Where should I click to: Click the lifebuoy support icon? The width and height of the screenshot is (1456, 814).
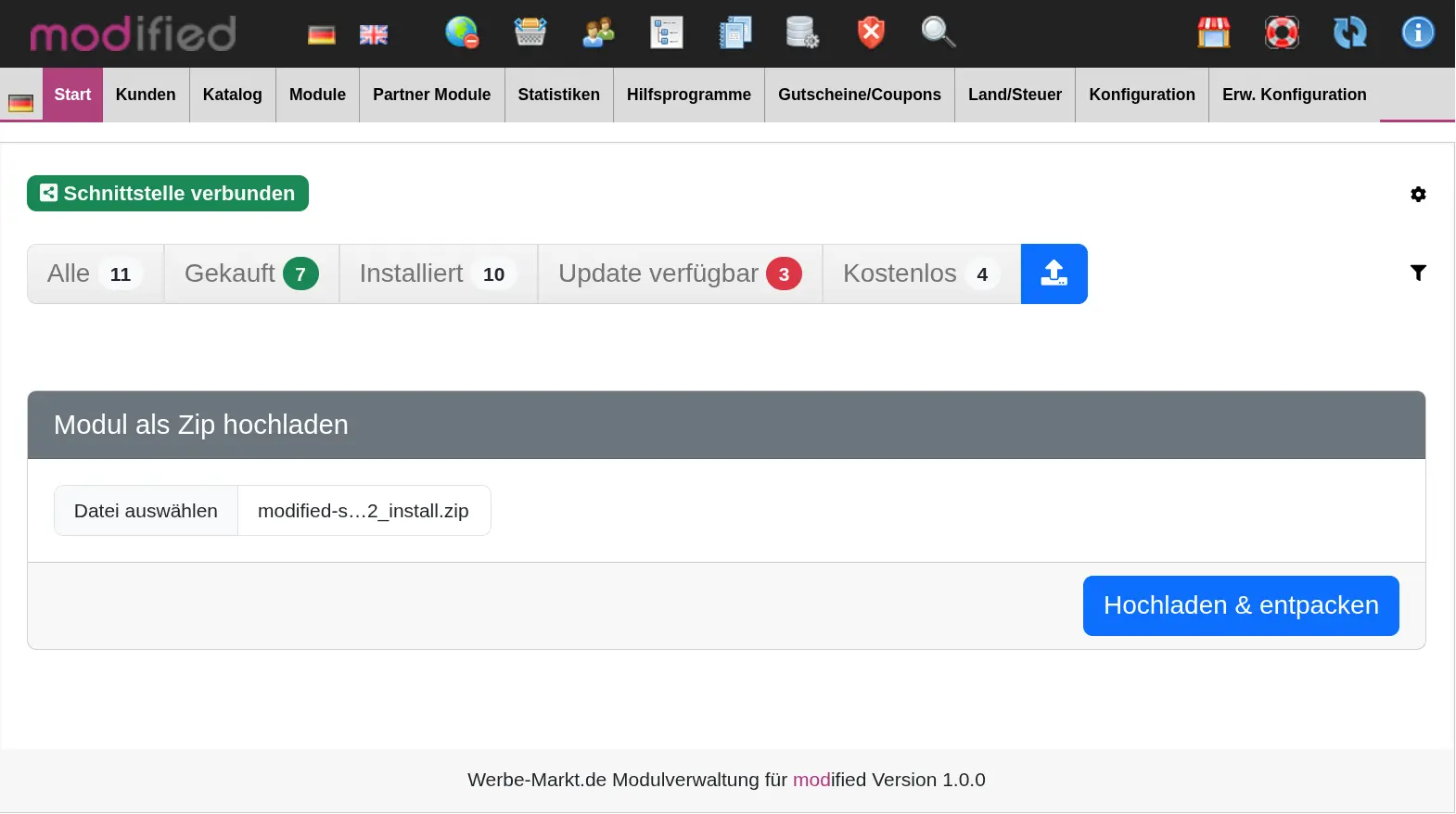[1282, 32]
